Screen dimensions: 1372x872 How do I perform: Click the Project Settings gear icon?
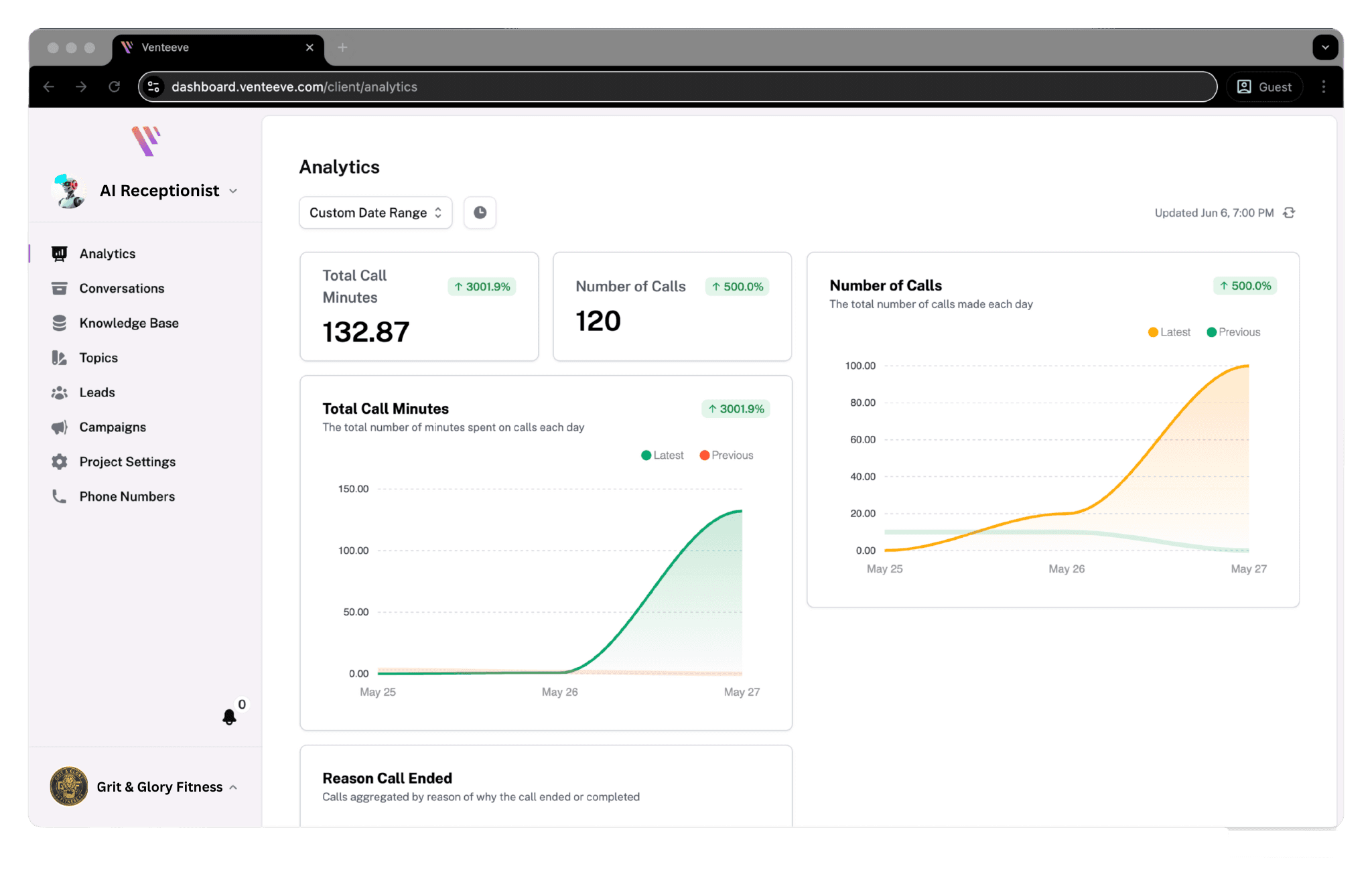[x=59, y=462]
